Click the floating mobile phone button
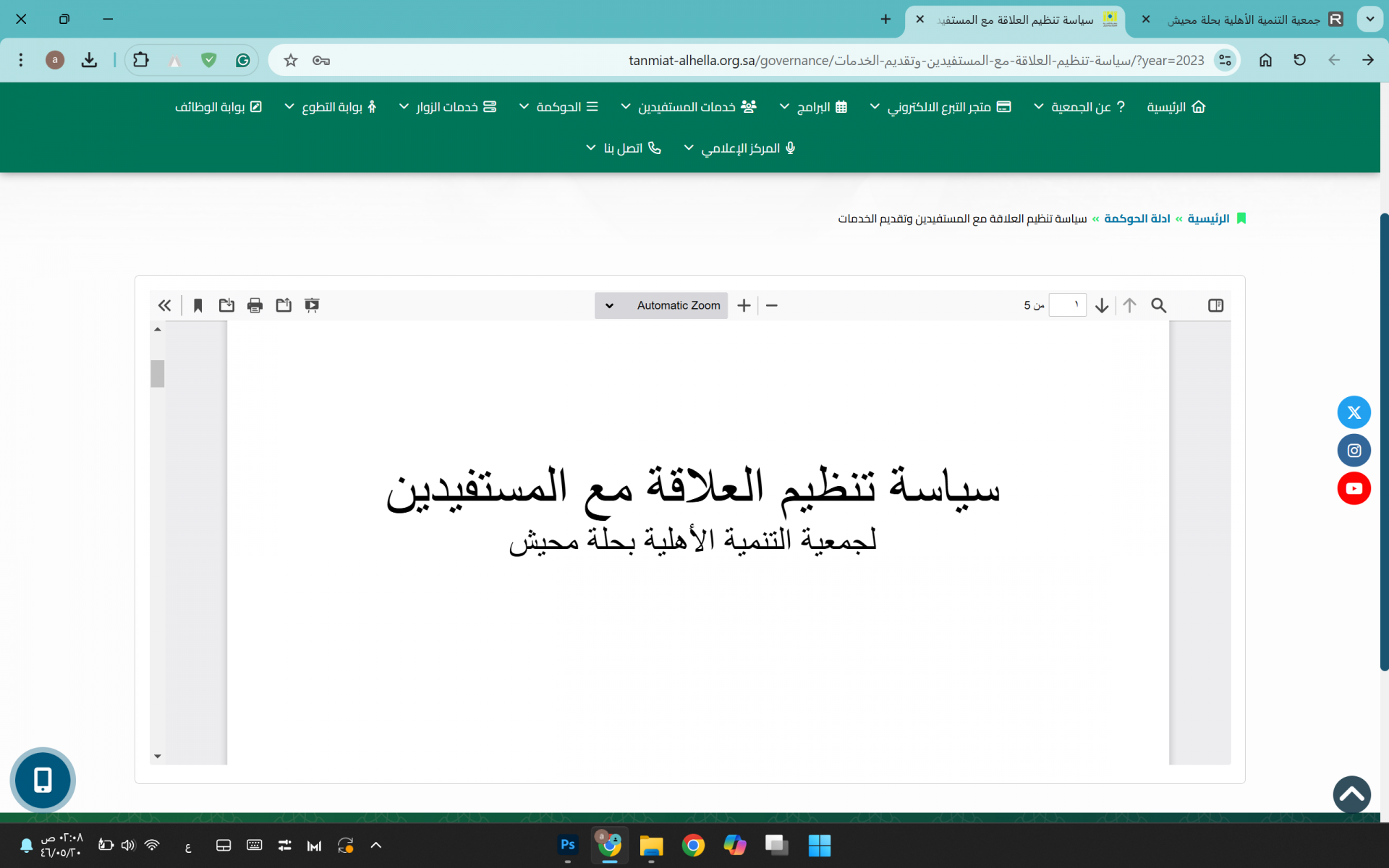This screenshot has height=868, width=1389. (43, 780)
